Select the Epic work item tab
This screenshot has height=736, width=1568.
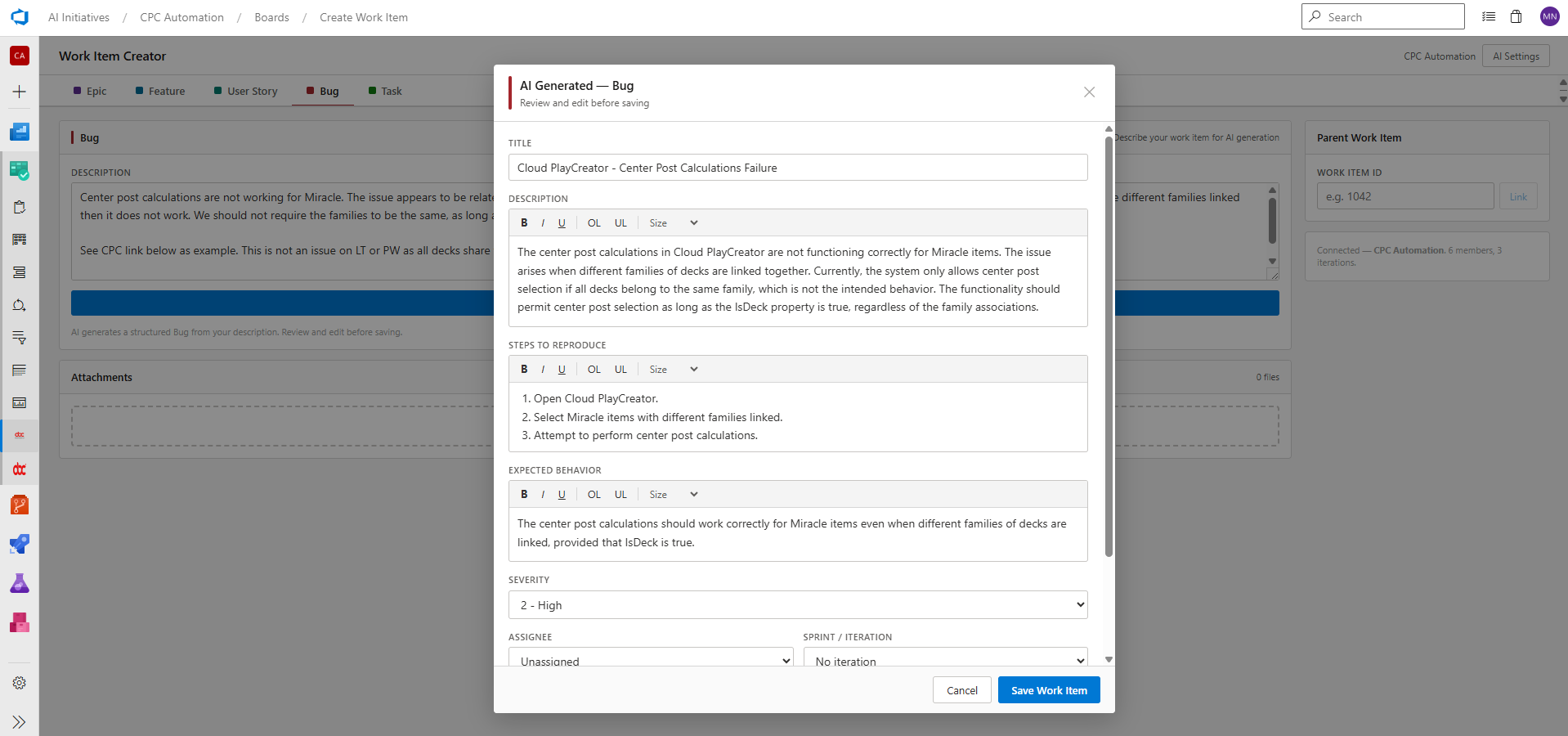click(x=90, y=91)
